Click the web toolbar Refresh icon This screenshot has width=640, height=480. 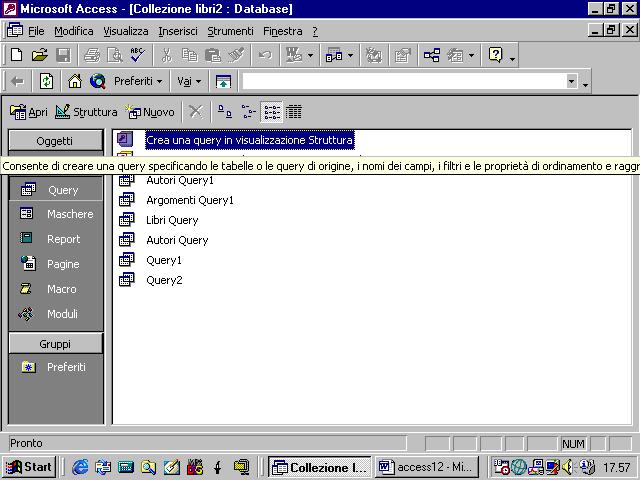click(46, 81)
